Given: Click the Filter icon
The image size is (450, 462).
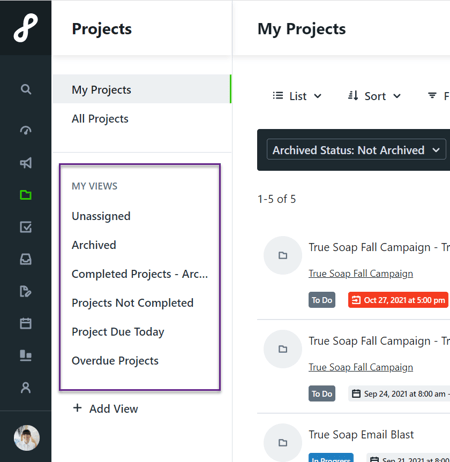Looking at the screenshot, I should pos(432,96).
